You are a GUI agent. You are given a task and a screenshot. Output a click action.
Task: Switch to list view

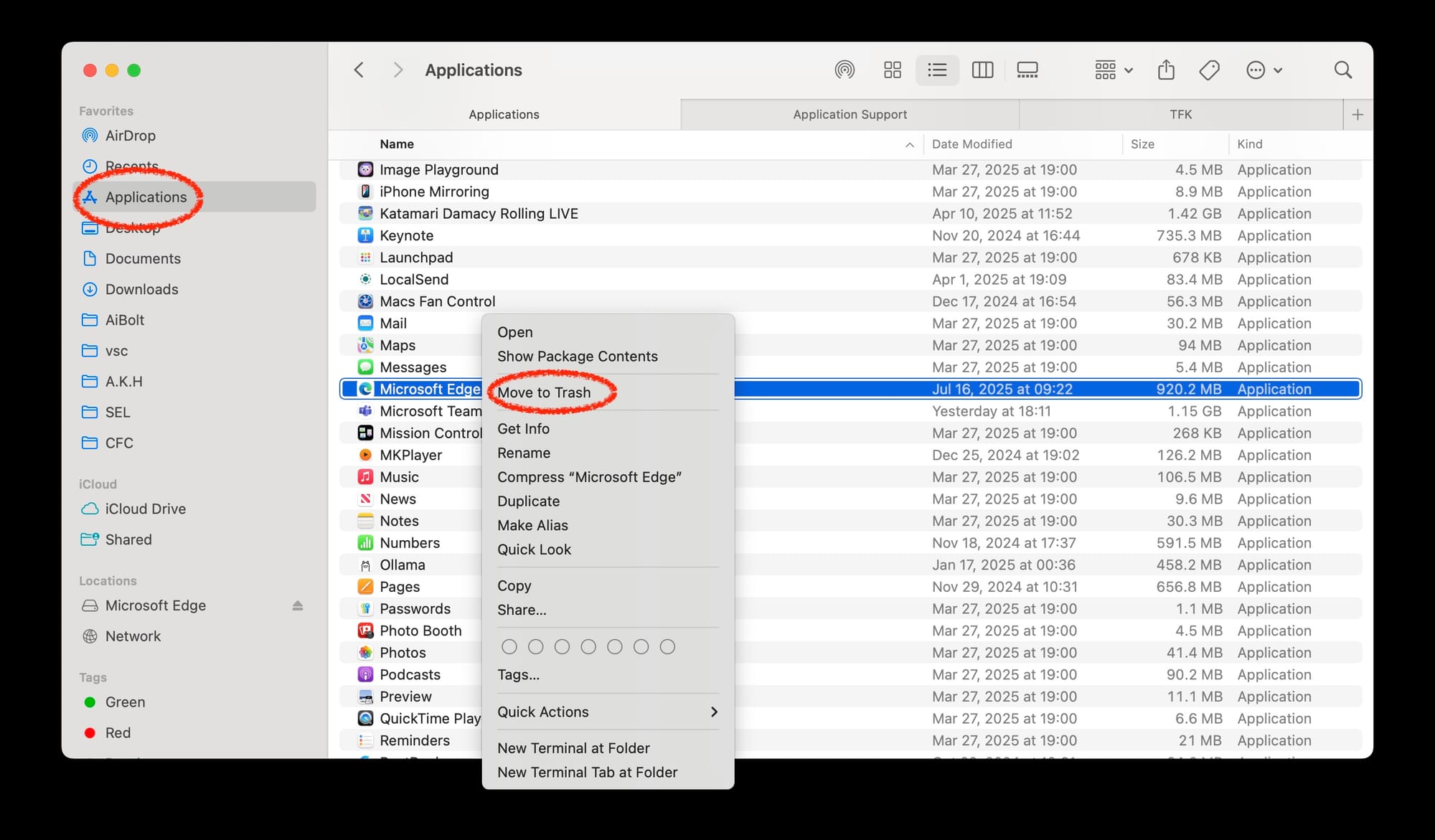pos(937,70)
